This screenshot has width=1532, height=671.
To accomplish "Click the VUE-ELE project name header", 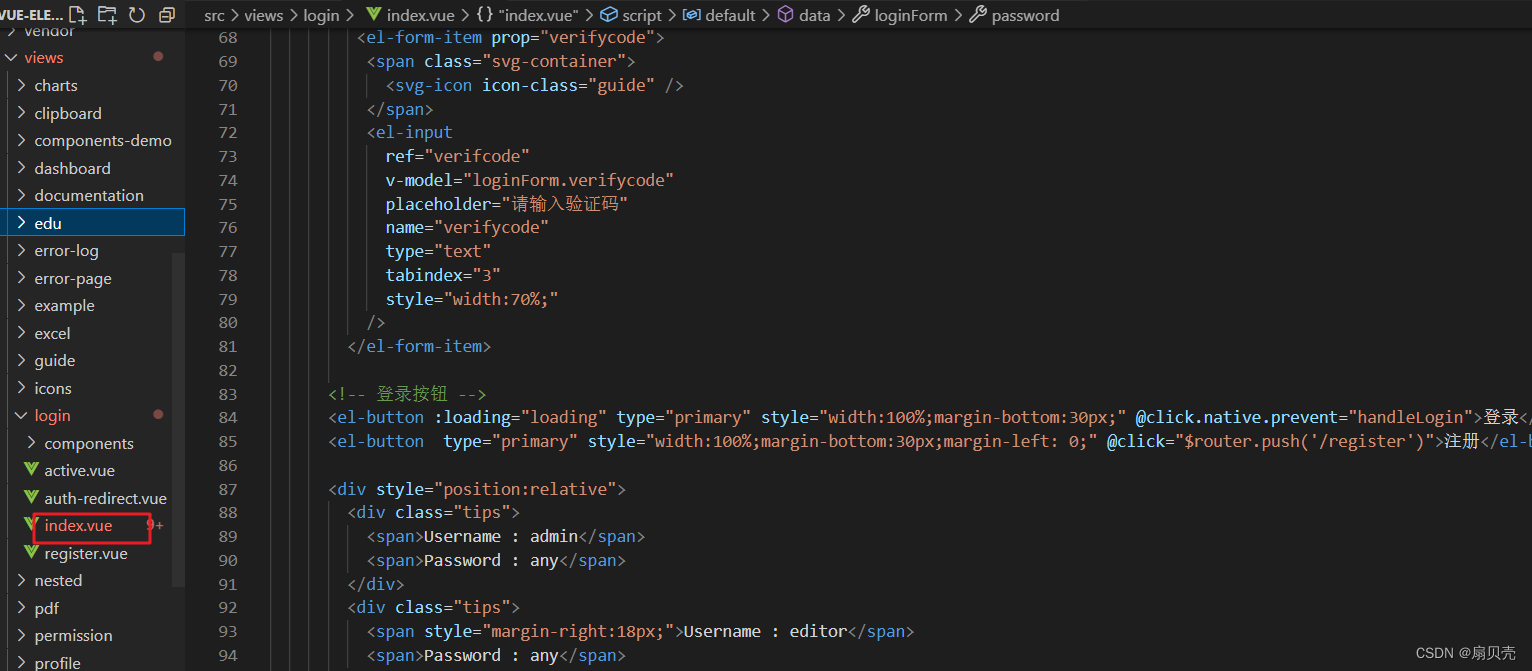I will (x=32, y=15).
